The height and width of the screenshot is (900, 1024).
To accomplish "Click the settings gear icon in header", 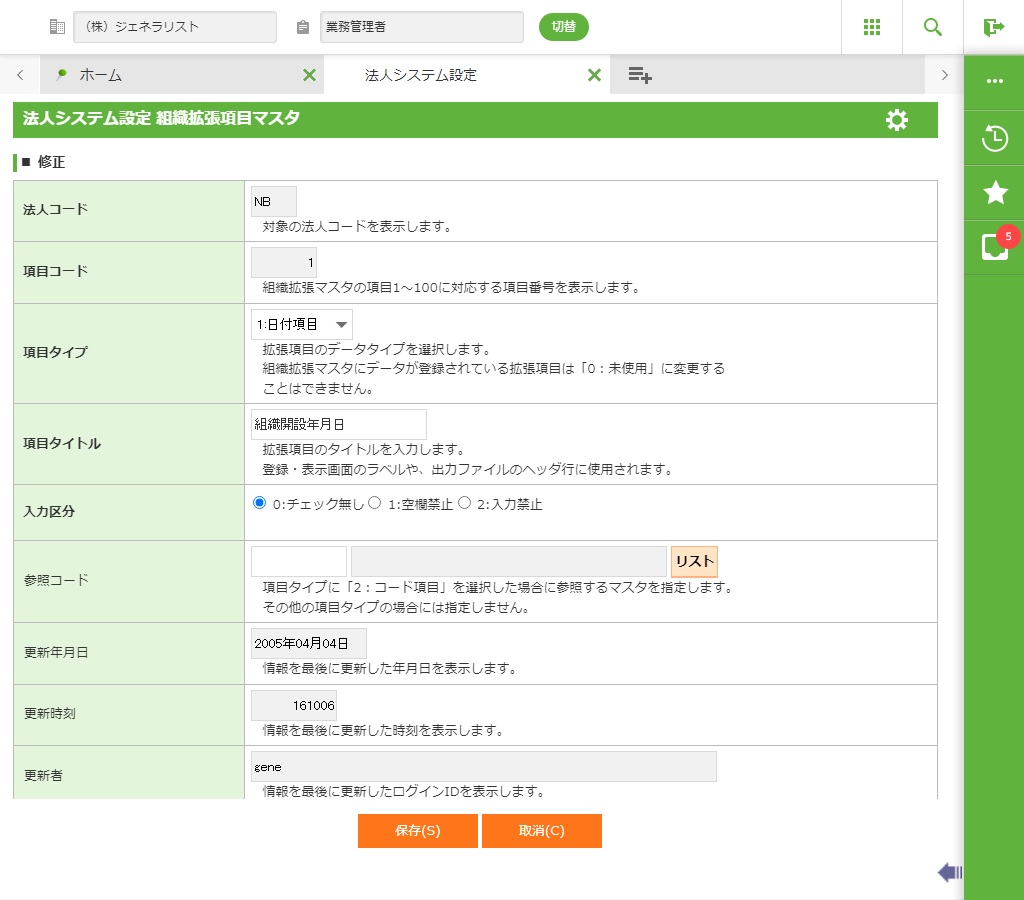I will click(x=897, y=120).
